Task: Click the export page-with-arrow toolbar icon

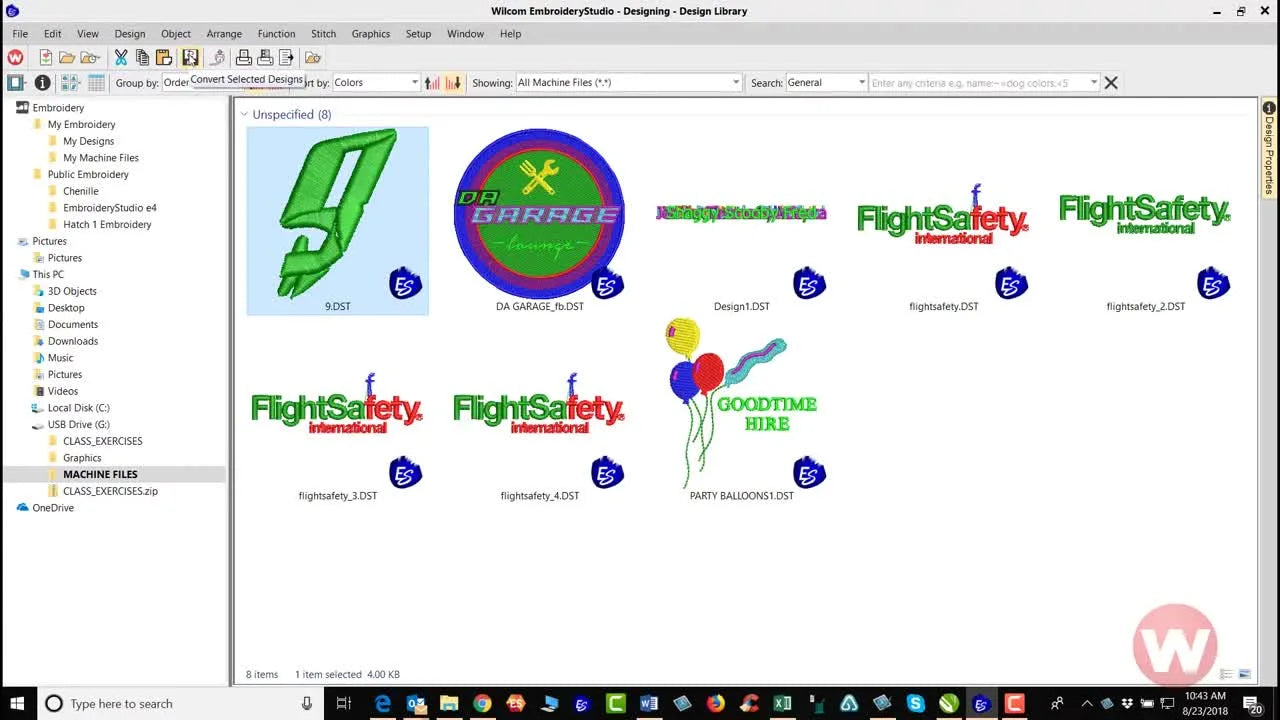Action: tap(287, 58)
